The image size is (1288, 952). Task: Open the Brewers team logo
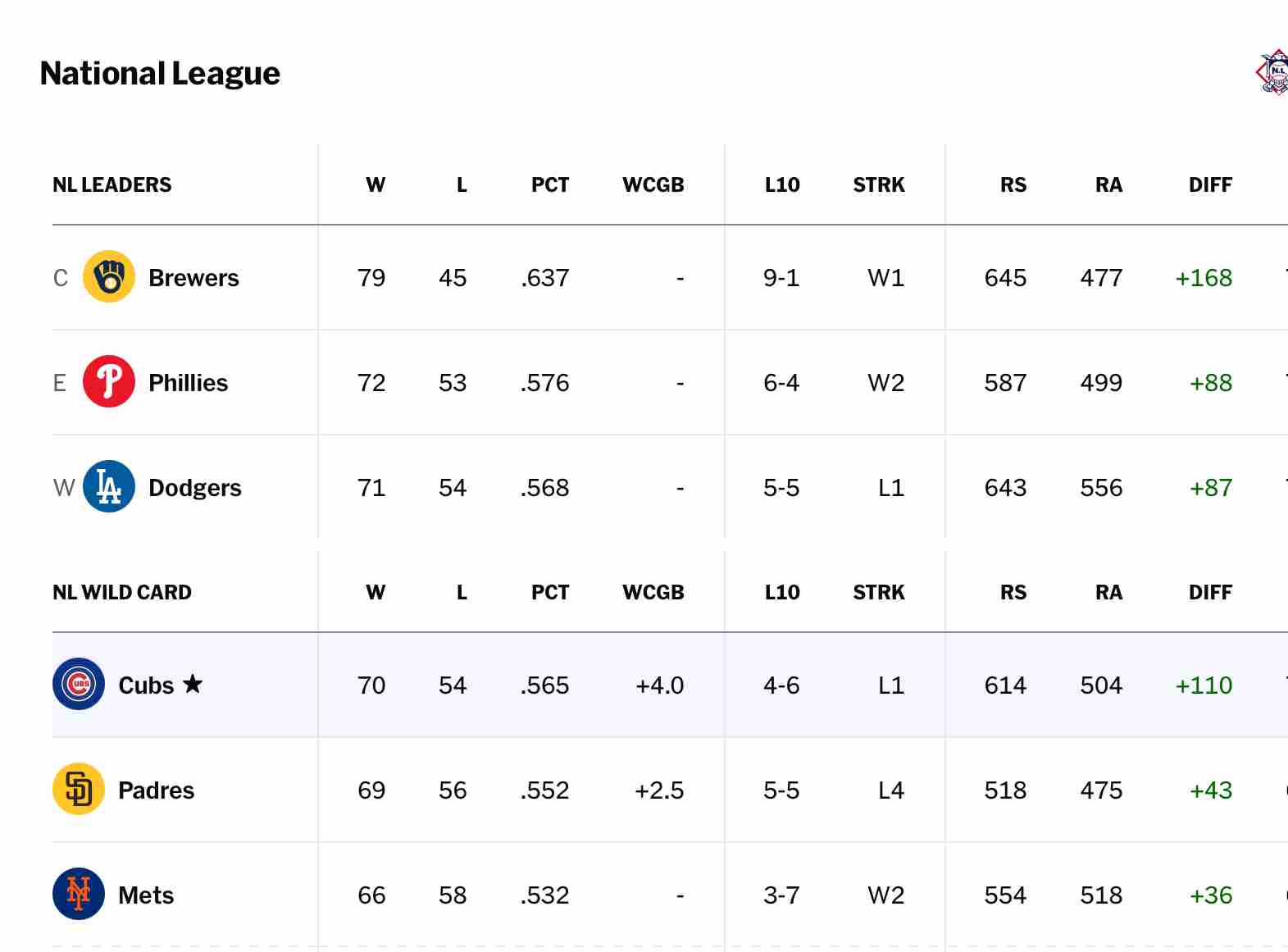(x=109, y=276)
